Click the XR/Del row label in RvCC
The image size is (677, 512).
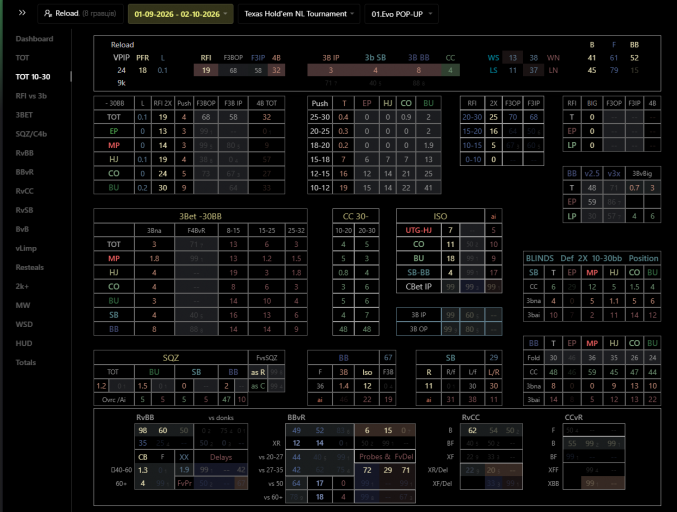[x=438, y=470]
